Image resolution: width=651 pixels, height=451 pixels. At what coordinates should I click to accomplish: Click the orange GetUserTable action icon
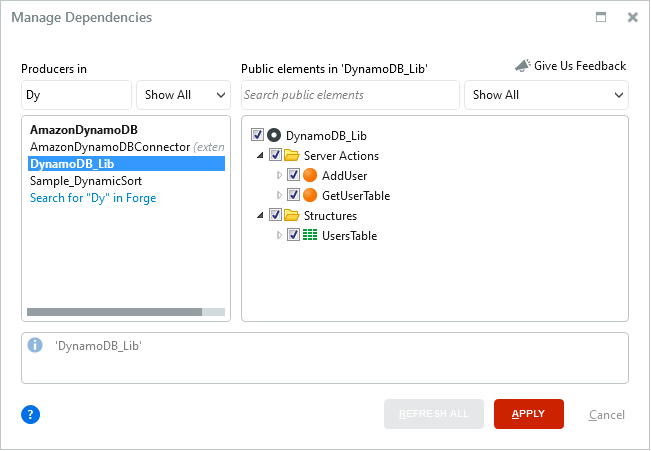pos(310,195)
